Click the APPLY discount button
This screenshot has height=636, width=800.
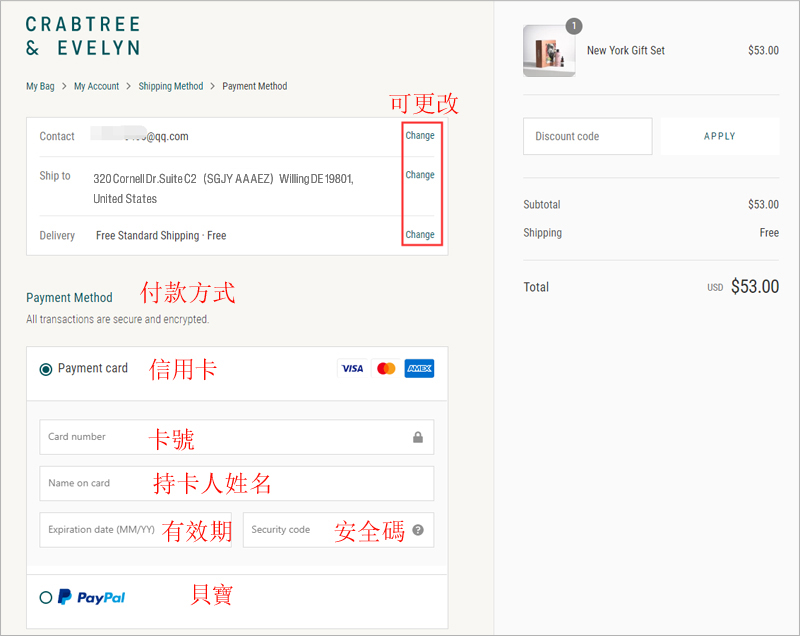[x=720, y=136]
